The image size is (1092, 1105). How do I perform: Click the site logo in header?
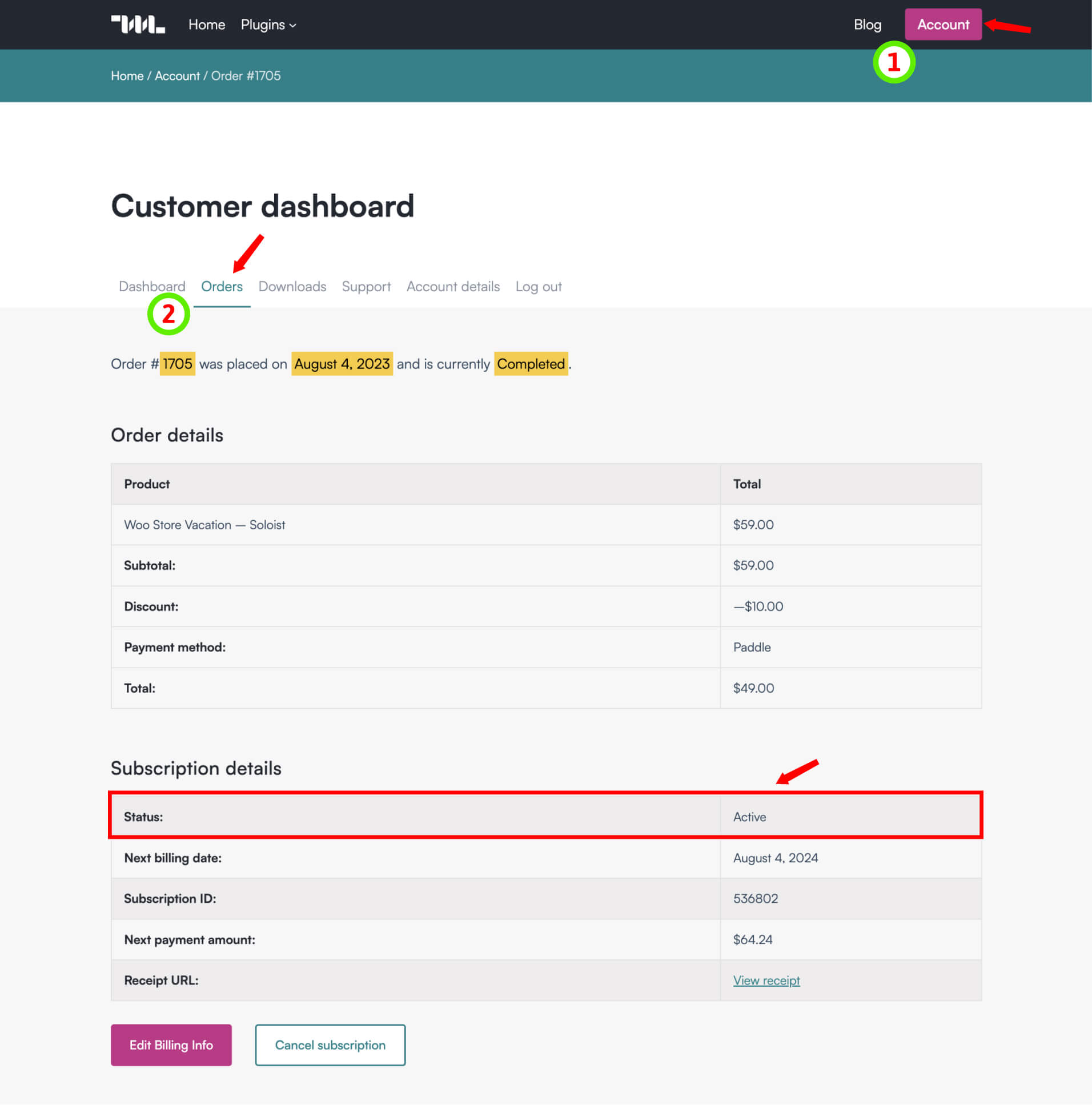pos(138,25)
